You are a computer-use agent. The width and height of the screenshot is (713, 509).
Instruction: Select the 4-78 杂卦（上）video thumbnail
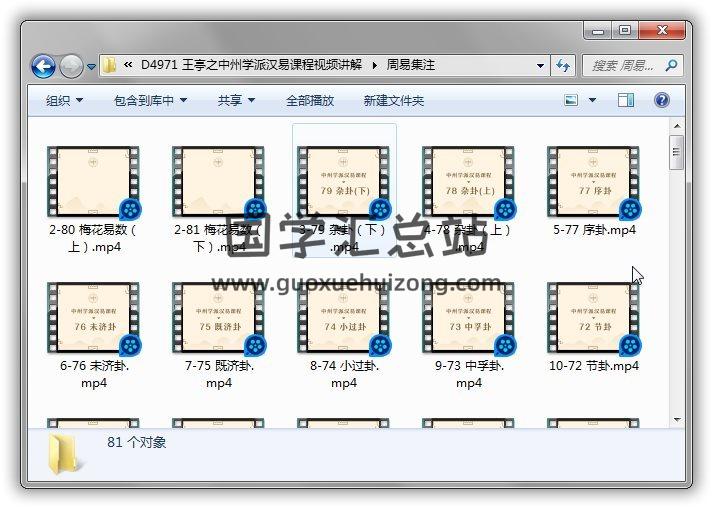click(x=469, y=181)
